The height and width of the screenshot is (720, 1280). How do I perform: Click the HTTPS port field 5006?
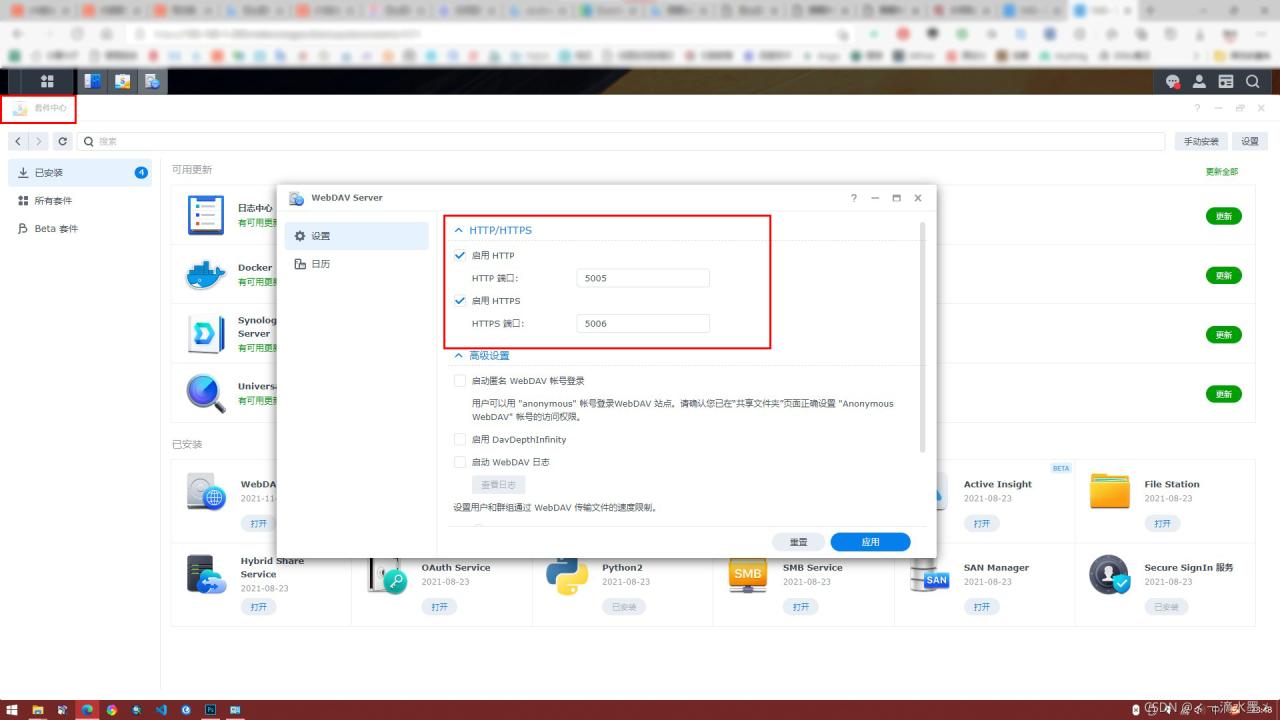643,323
